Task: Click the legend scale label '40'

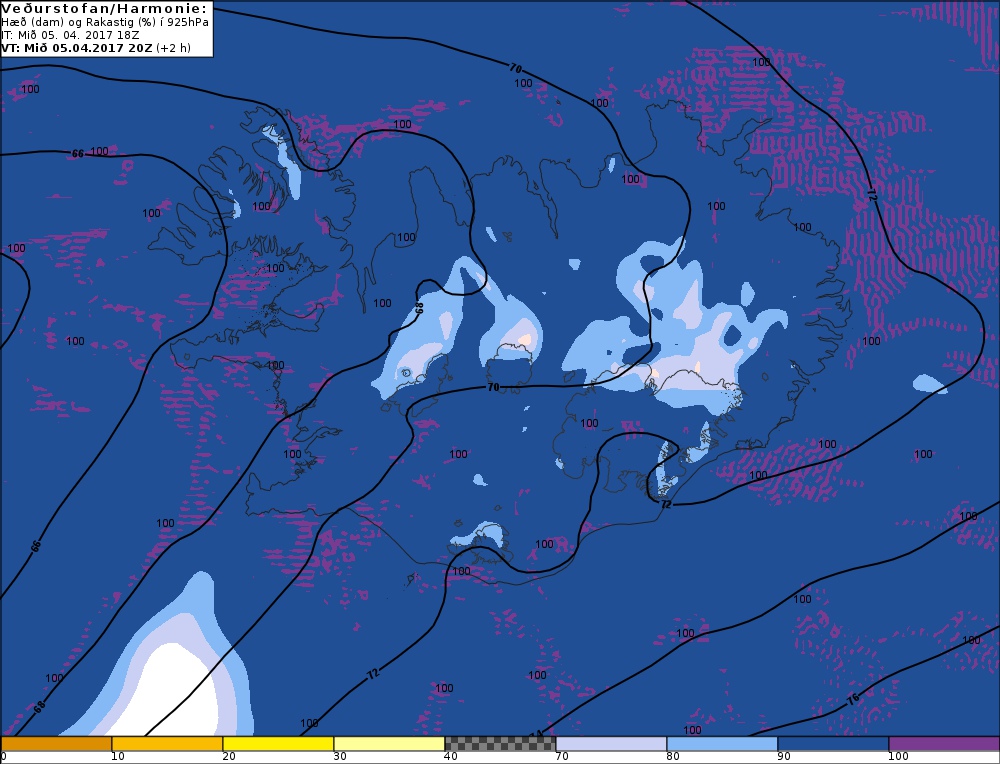Action: pos(451,756)
